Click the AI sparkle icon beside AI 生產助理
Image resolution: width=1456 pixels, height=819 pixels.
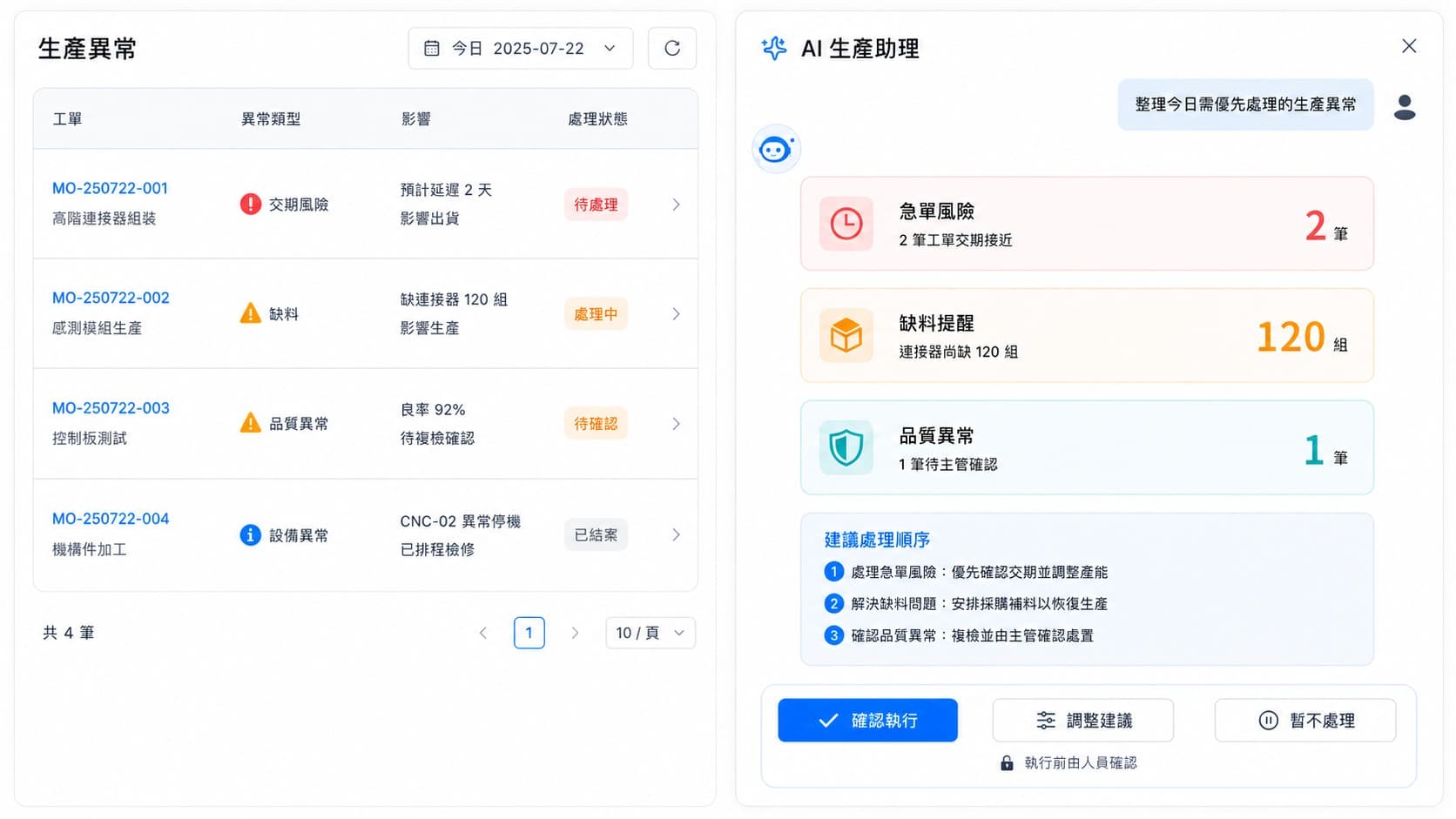point(773,48)
